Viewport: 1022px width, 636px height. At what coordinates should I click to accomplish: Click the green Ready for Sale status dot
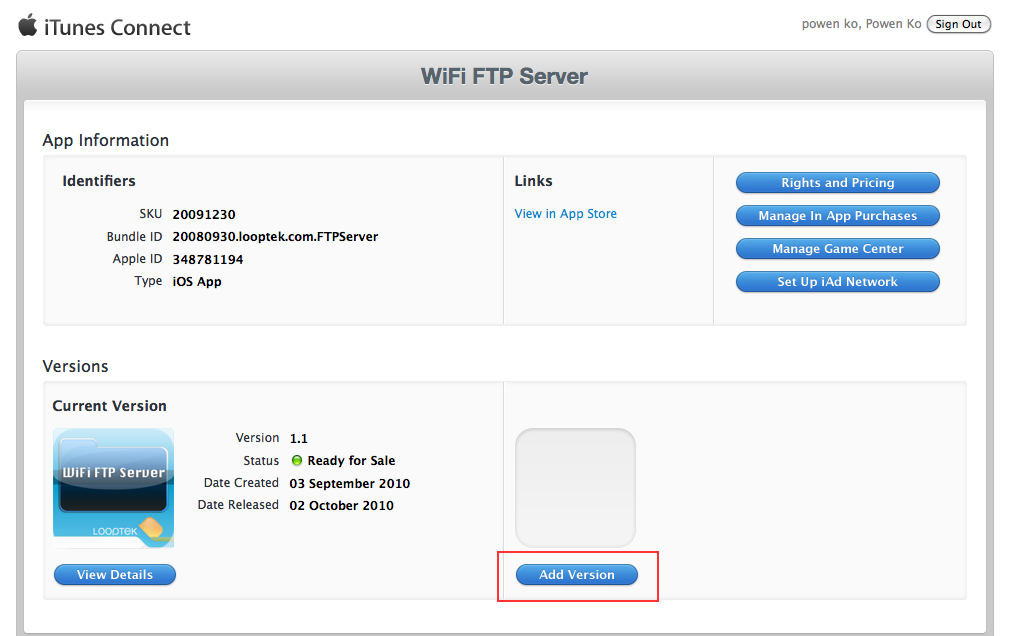pyautogui.click(x=297, y=461)
